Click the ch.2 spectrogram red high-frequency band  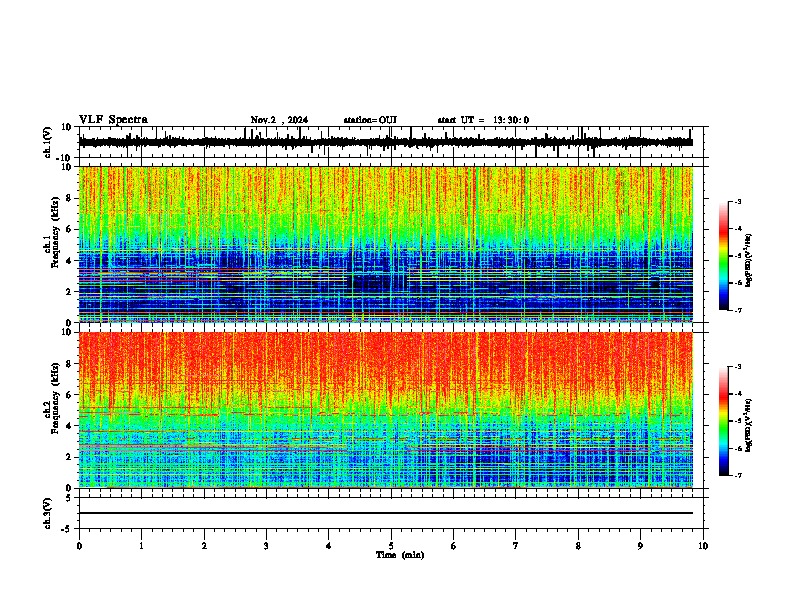[386, 359]
